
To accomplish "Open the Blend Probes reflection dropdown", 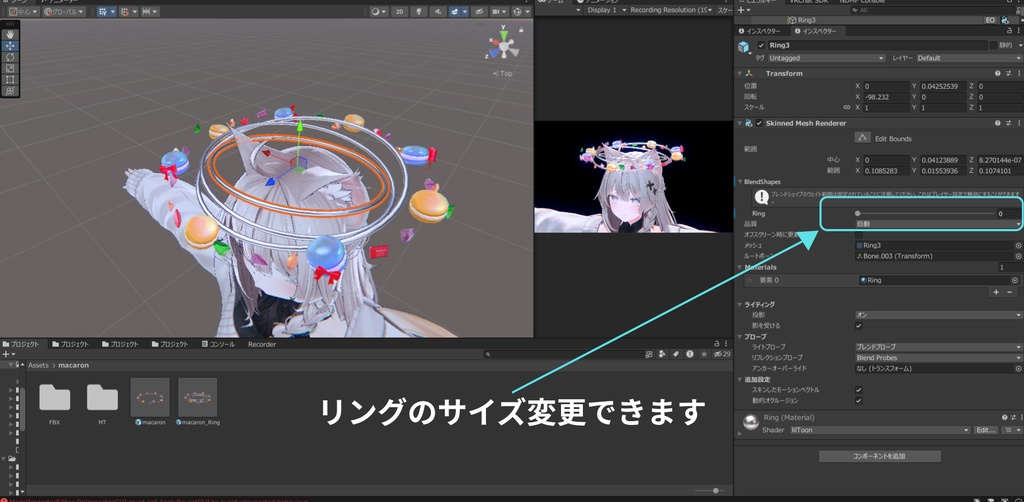I will click(938, 358).
